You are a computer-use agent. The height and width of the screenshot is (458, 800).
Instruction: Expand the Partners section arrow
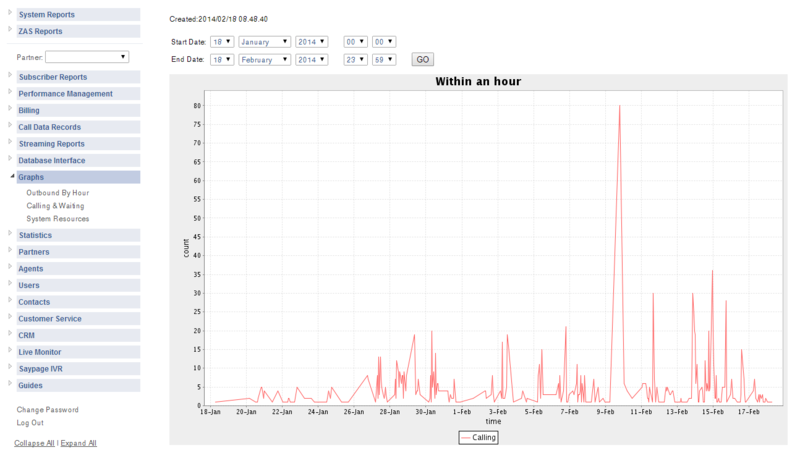pyautogui.click(x=10, y=249)
